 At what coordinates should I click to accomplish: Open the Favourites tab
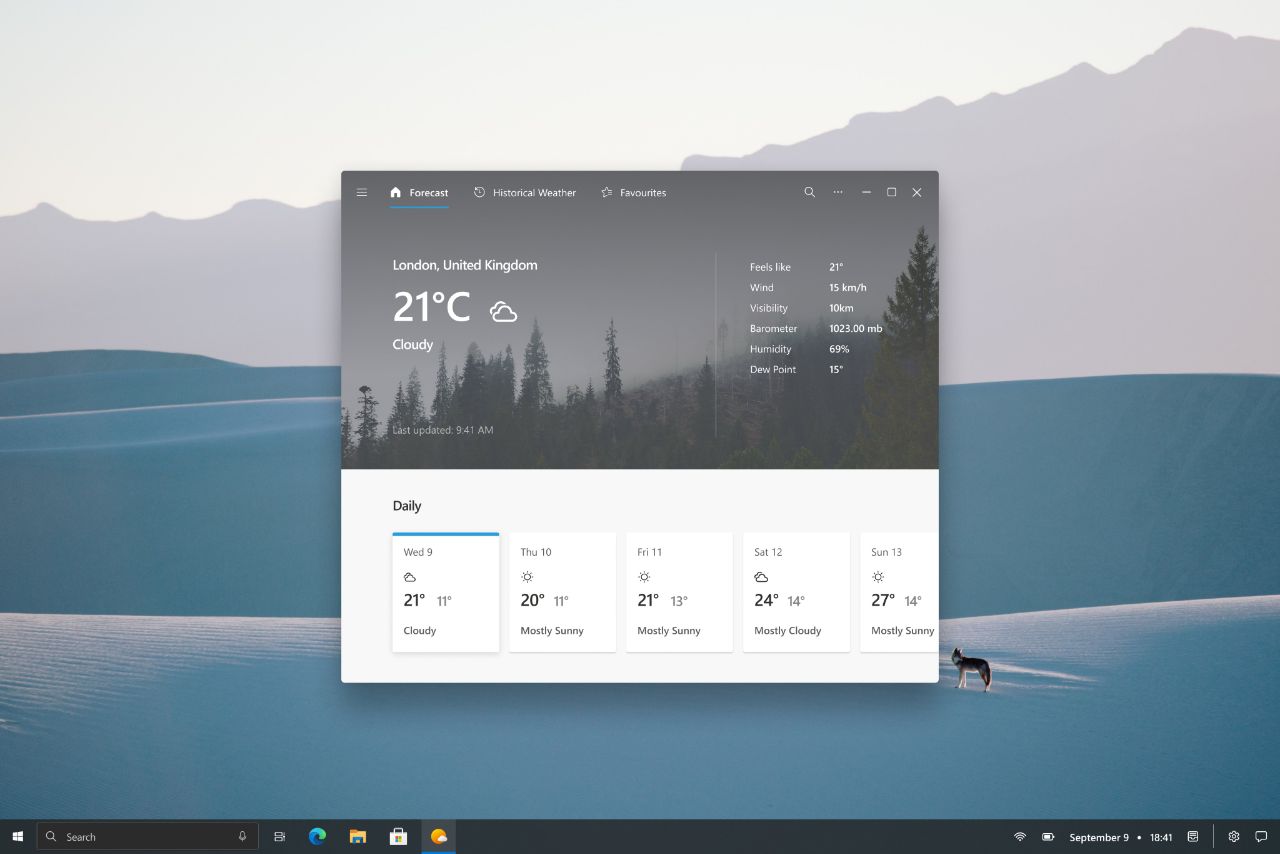point(634,193)
